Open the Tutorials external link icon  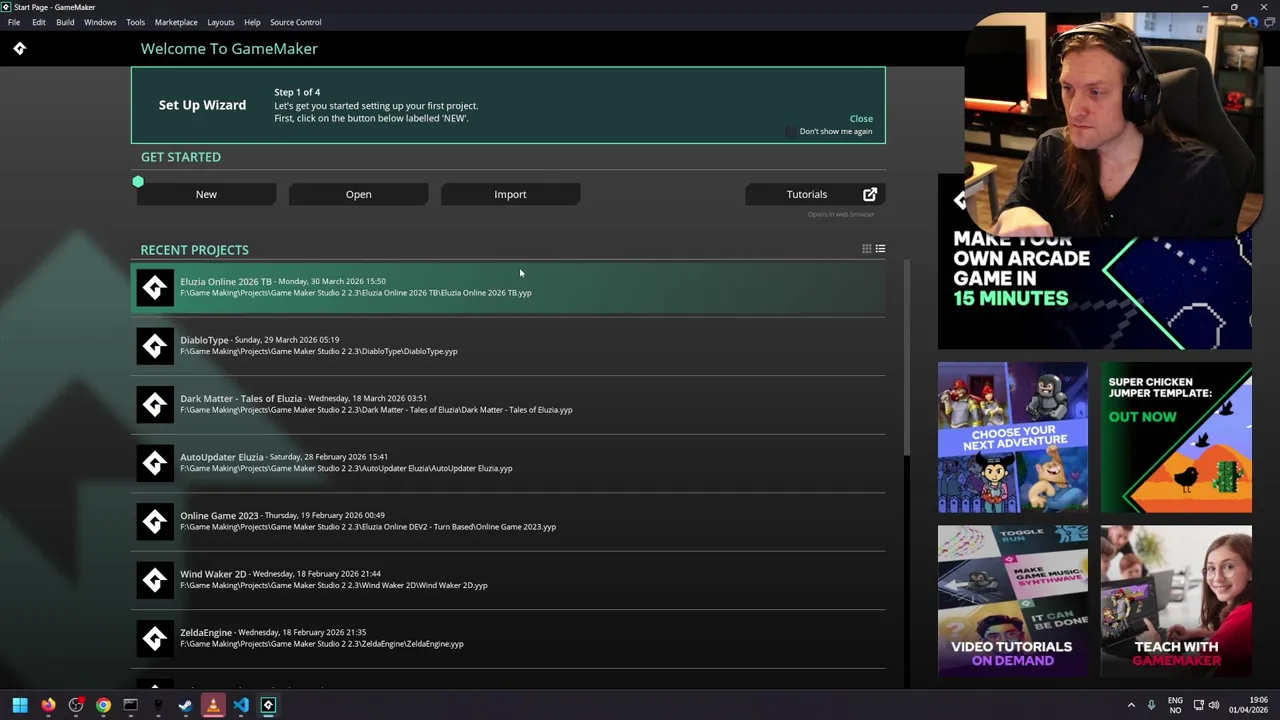pyautogui.click(x=870, y=194)
